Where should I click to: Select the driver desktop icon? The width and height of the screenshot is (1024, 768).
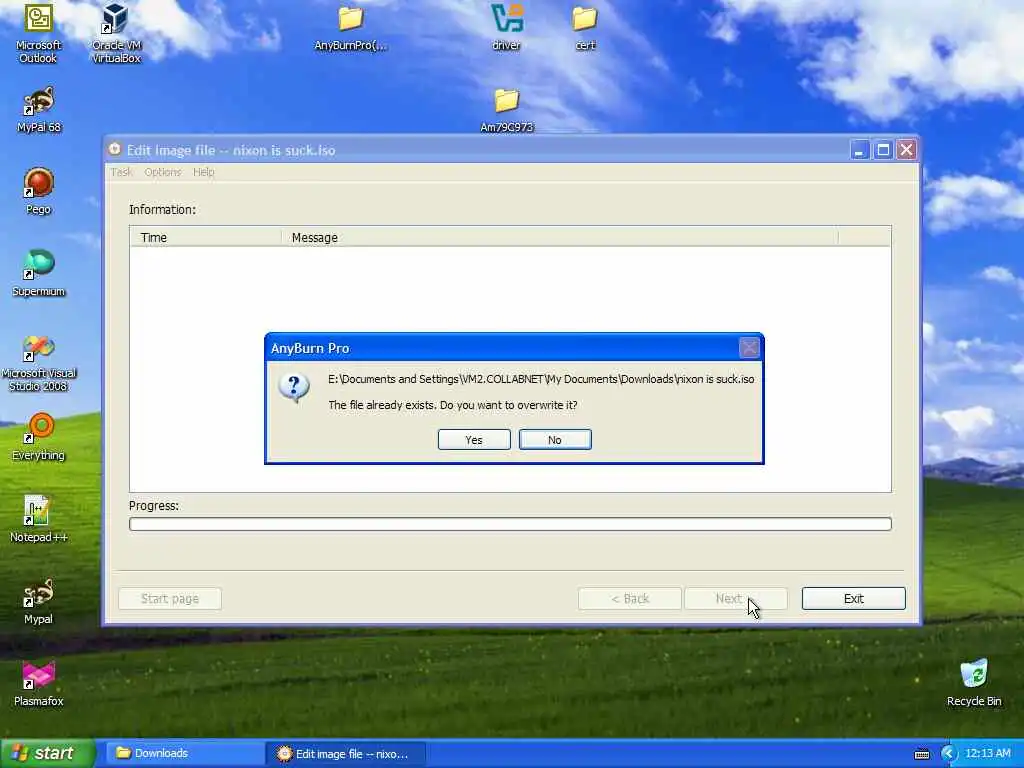pyautogui.click(x=507, y=27)
